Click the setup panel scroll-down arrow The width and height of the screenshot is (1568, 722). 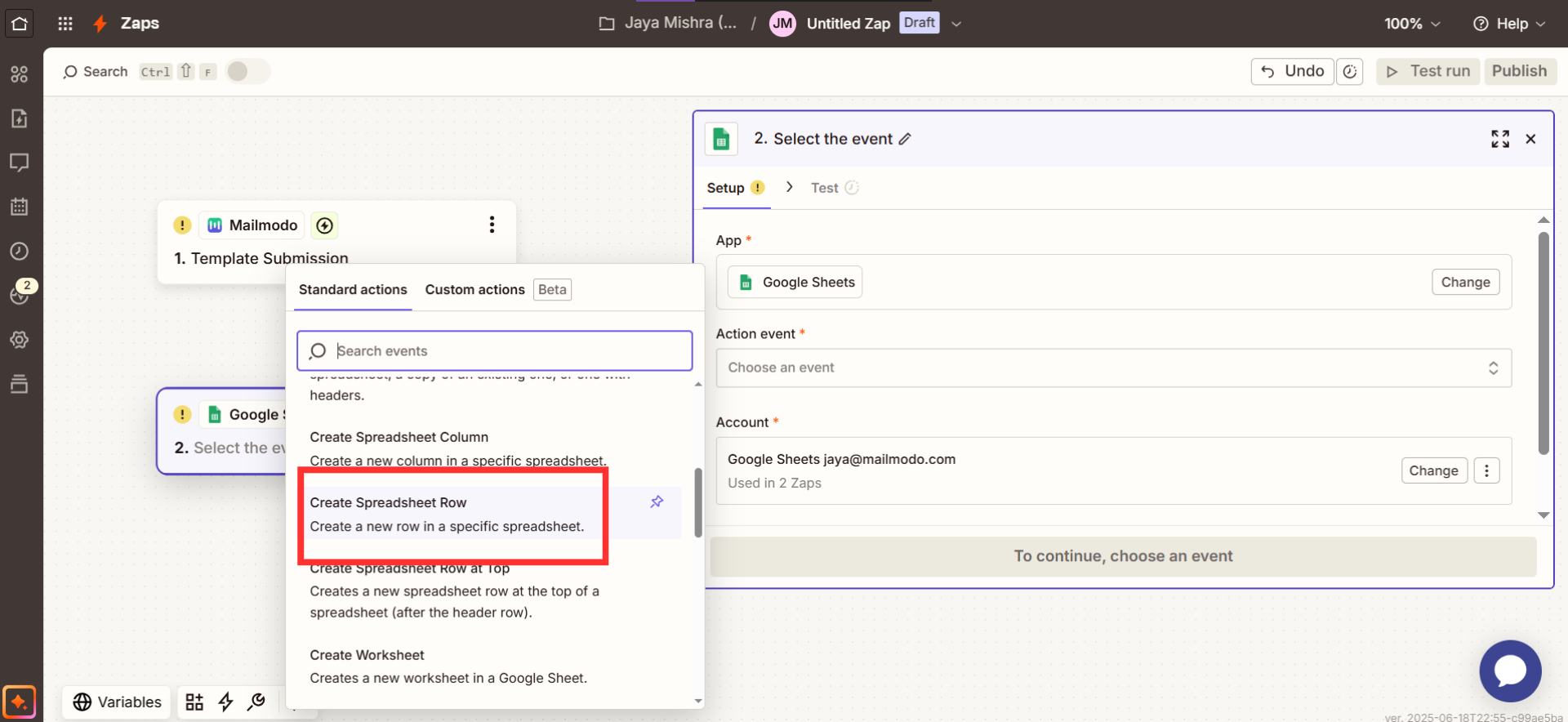[x=1543, y=515]
